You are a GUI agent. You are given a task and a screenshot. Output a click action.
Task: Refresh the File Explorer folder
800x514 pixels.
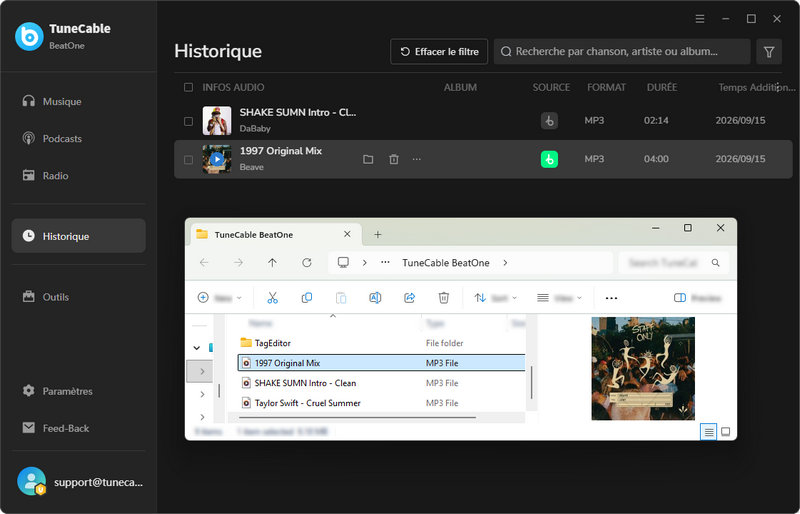point(307,262)
